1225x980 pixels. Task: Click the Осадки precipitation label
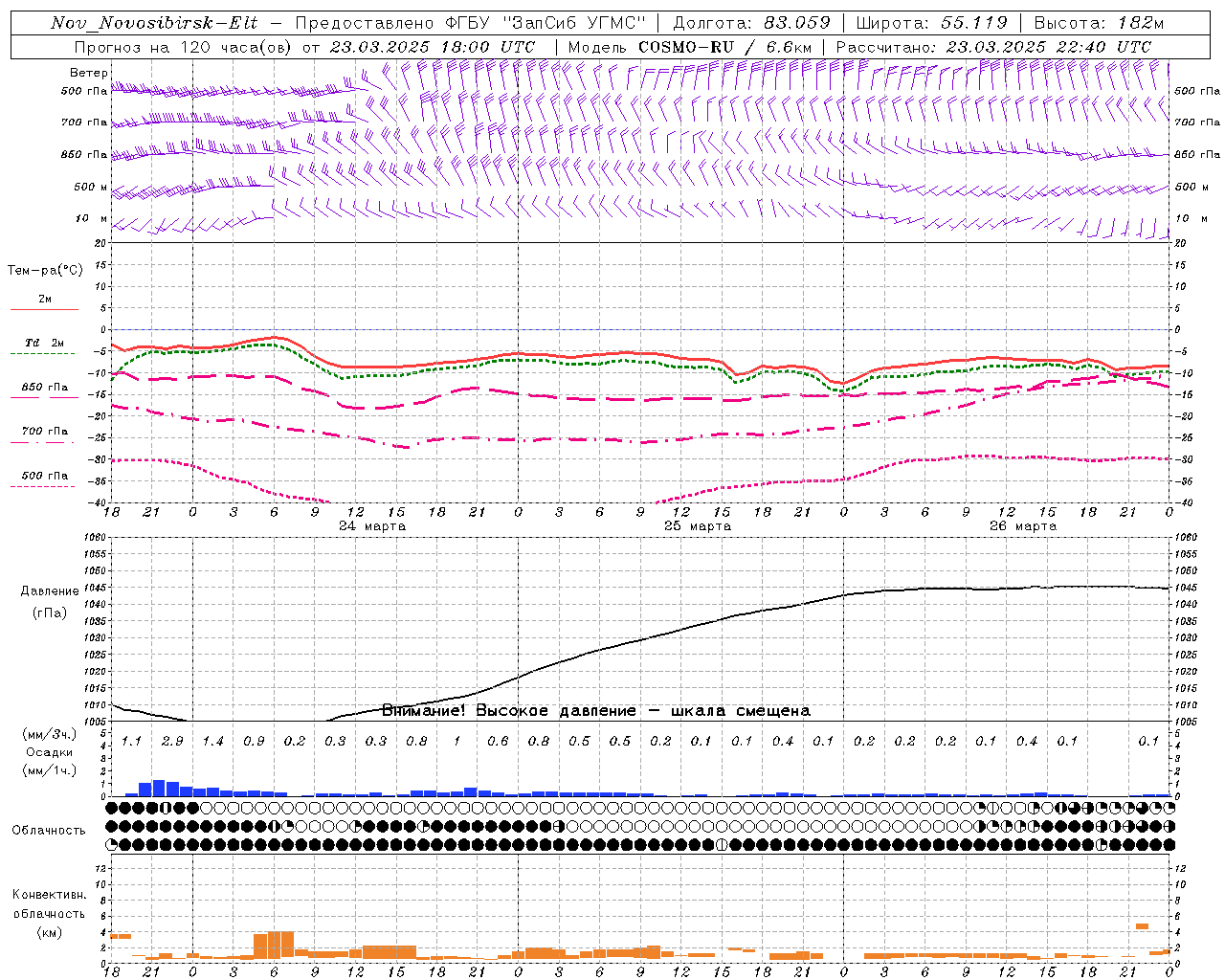(x=48, y=752)
